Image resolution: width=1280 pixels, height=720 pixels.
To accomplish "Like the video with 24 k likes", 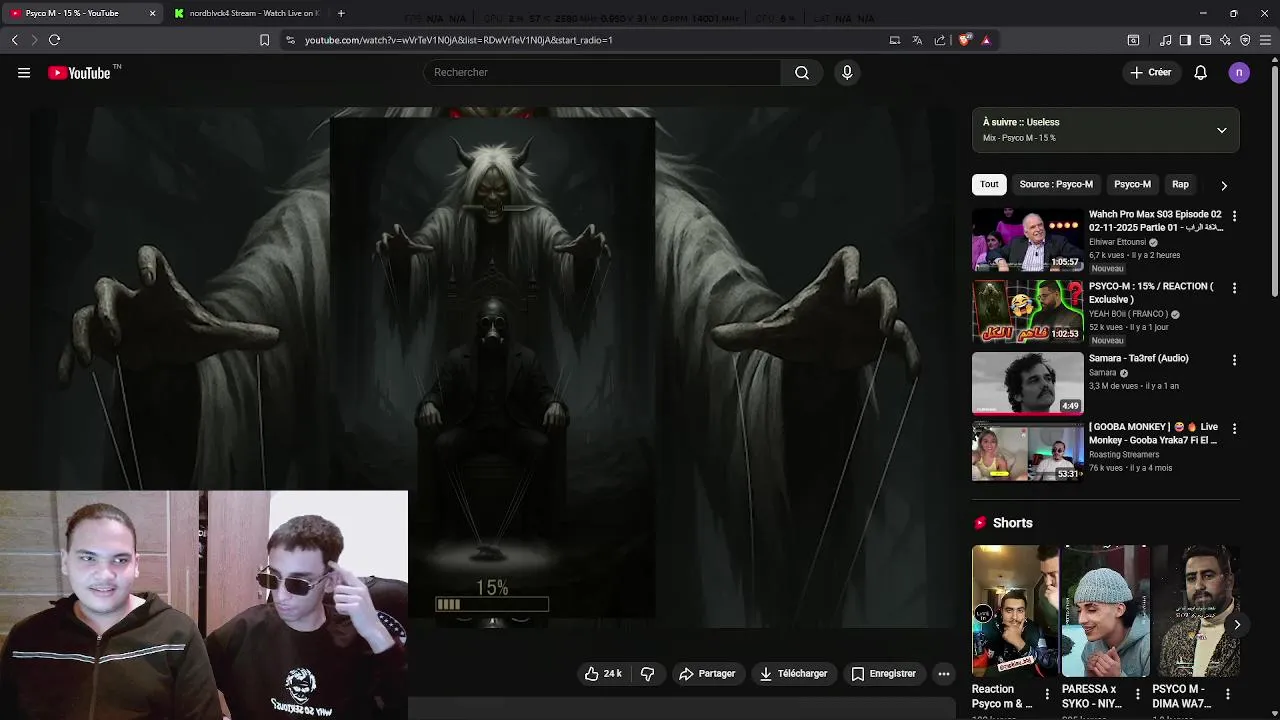I will pos(603,674).
